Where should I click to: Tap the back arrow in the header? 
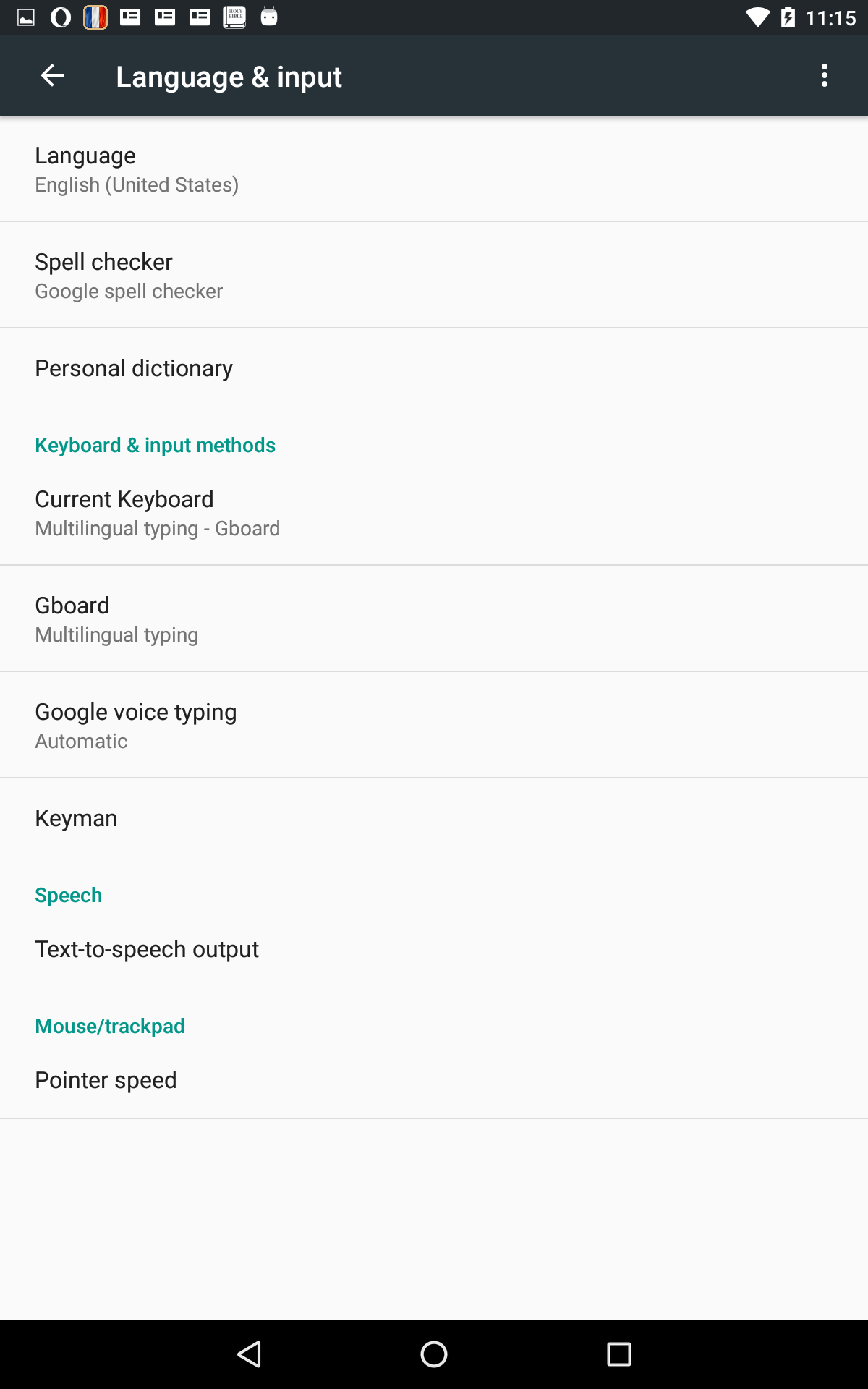click(x=52, y=75)
